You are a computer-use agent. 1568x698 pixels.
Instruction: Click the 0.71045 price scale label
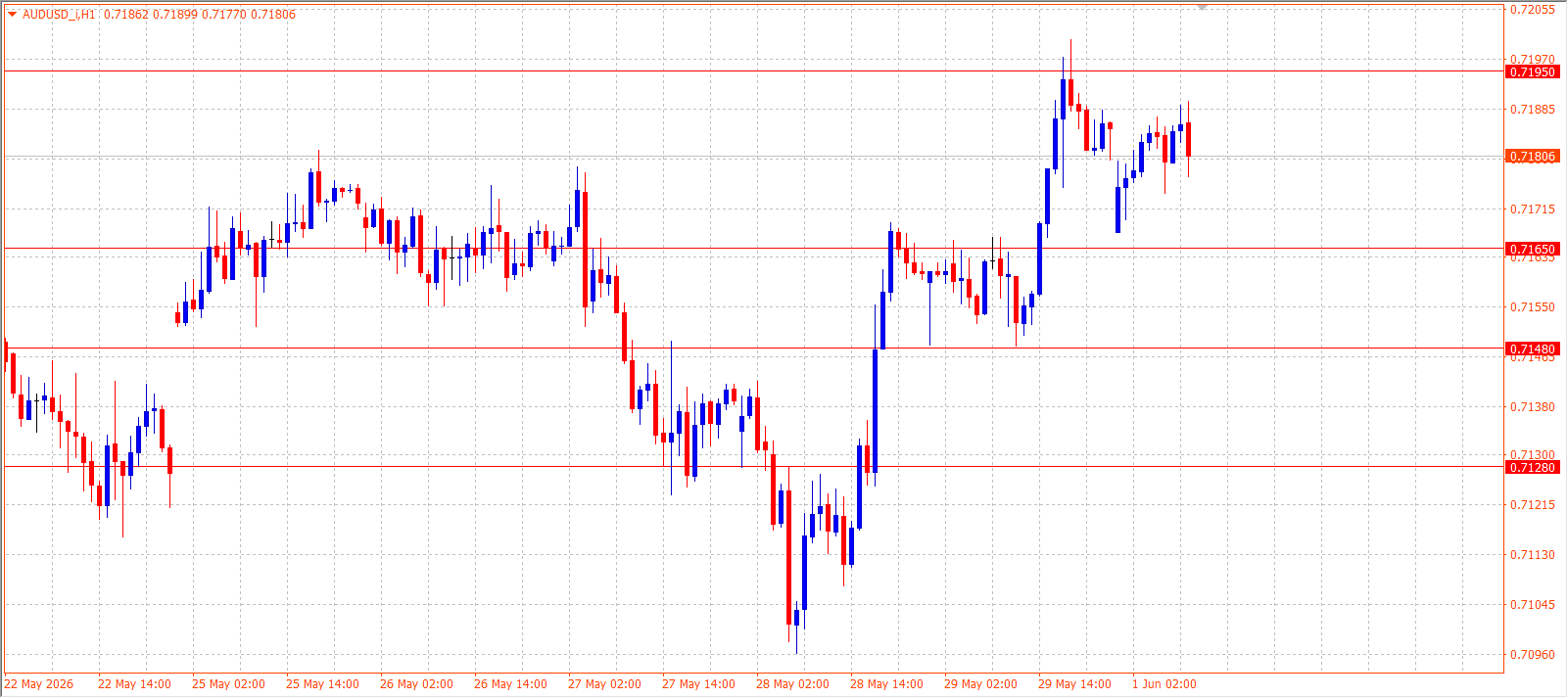(1533, 605)
